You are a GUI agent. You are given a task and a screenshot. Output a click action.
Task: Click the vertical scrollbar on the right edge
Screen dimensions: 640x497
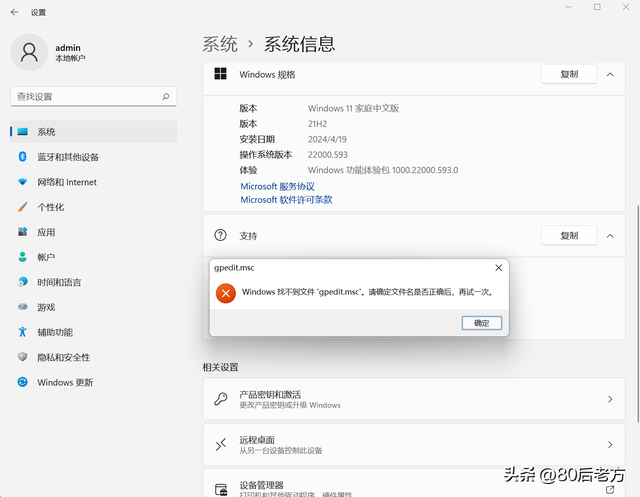[x=638, y=313]
